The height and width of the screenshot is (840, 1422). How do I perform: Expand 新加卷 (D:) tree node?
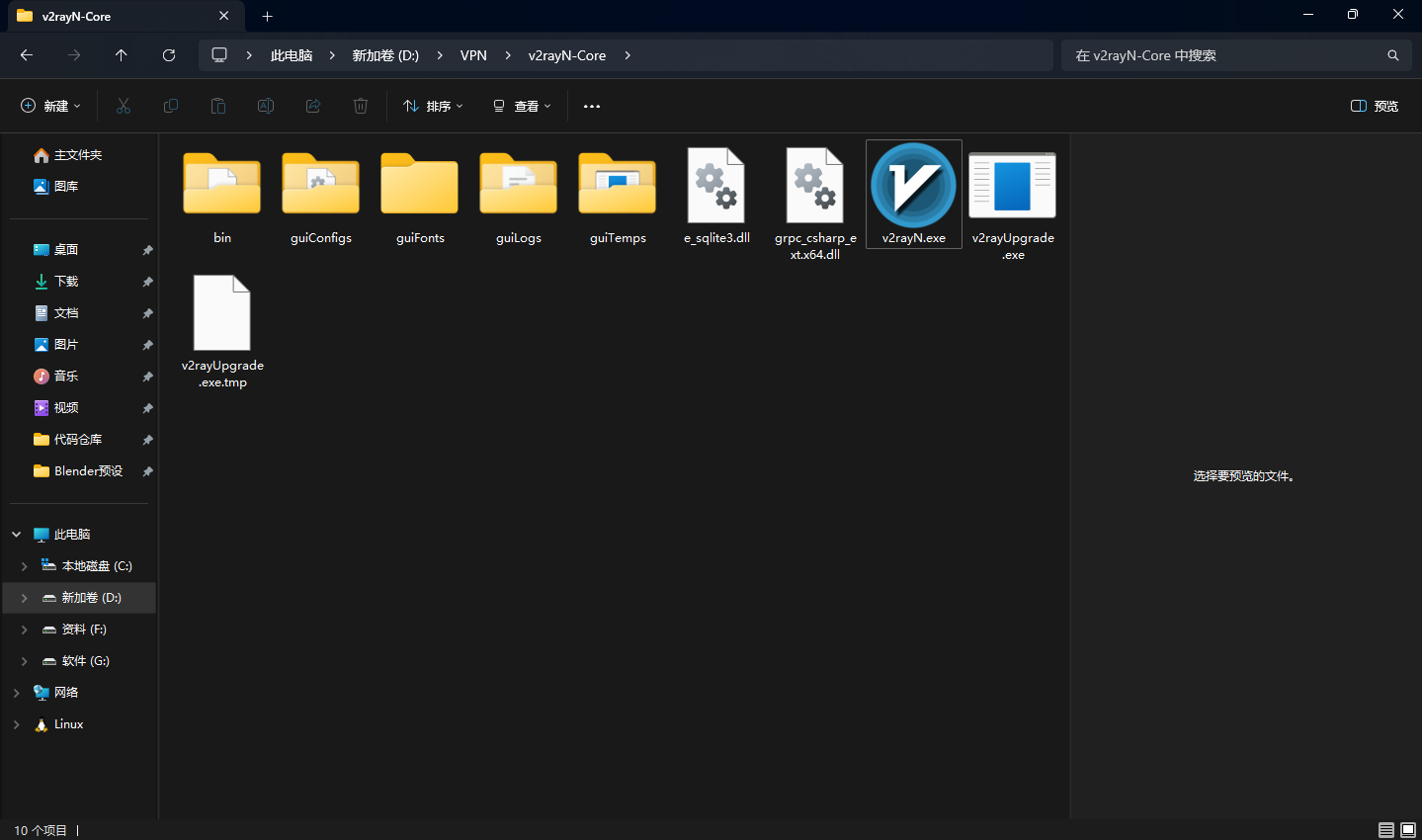[x=25, y=598]
